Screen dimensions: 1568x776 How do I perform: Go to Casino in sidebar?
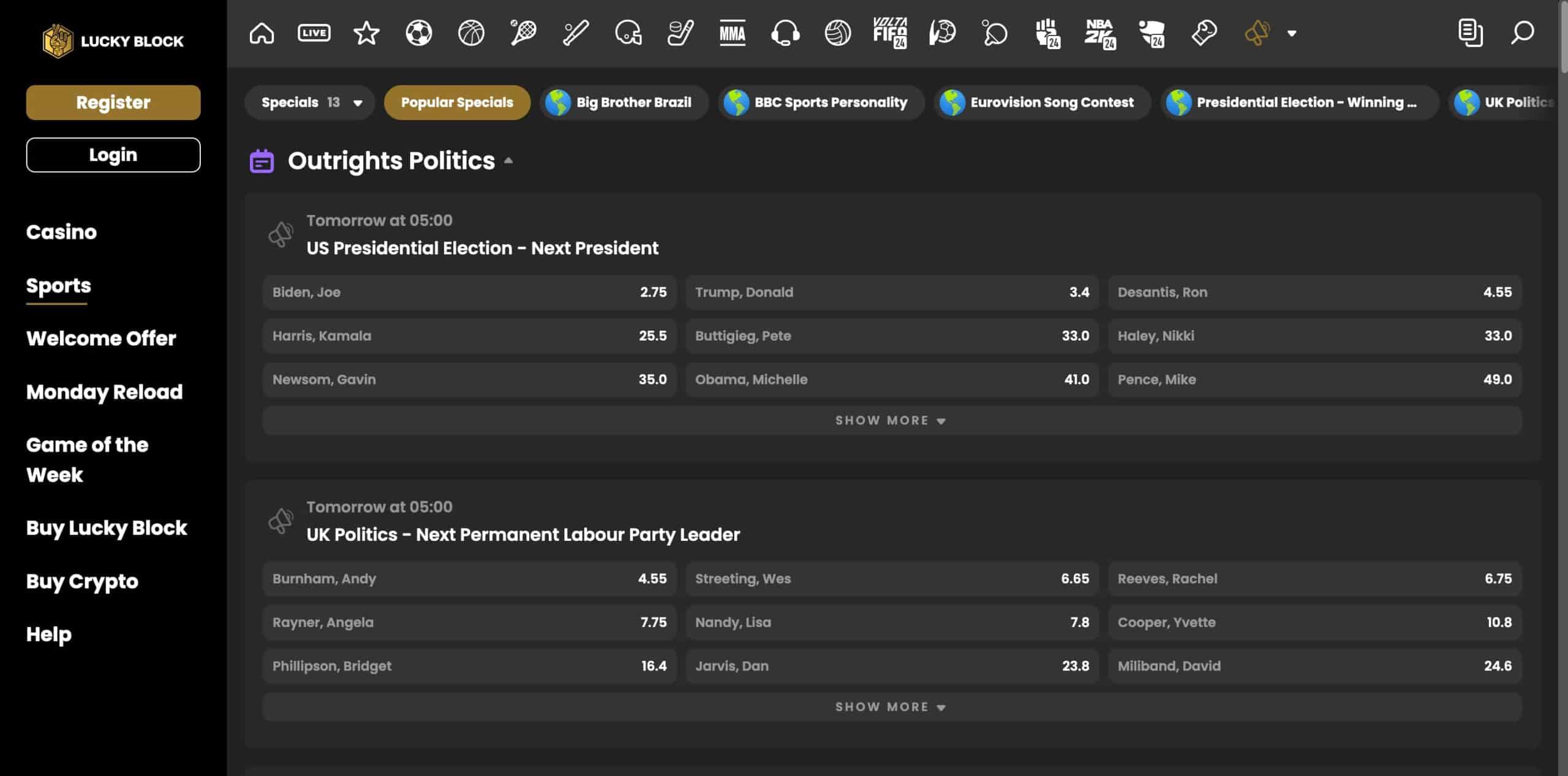click(x=61, y=232)
